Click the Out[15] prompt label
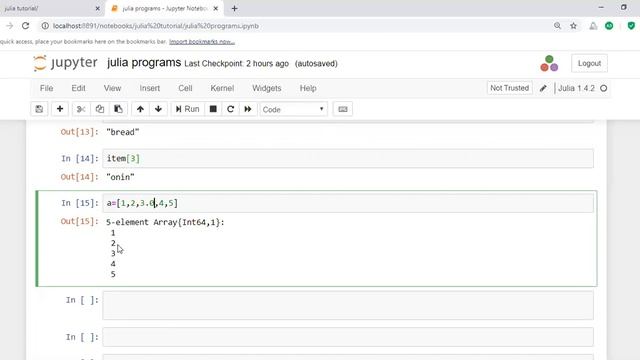640x360 pixels. (x=80, y=221)
